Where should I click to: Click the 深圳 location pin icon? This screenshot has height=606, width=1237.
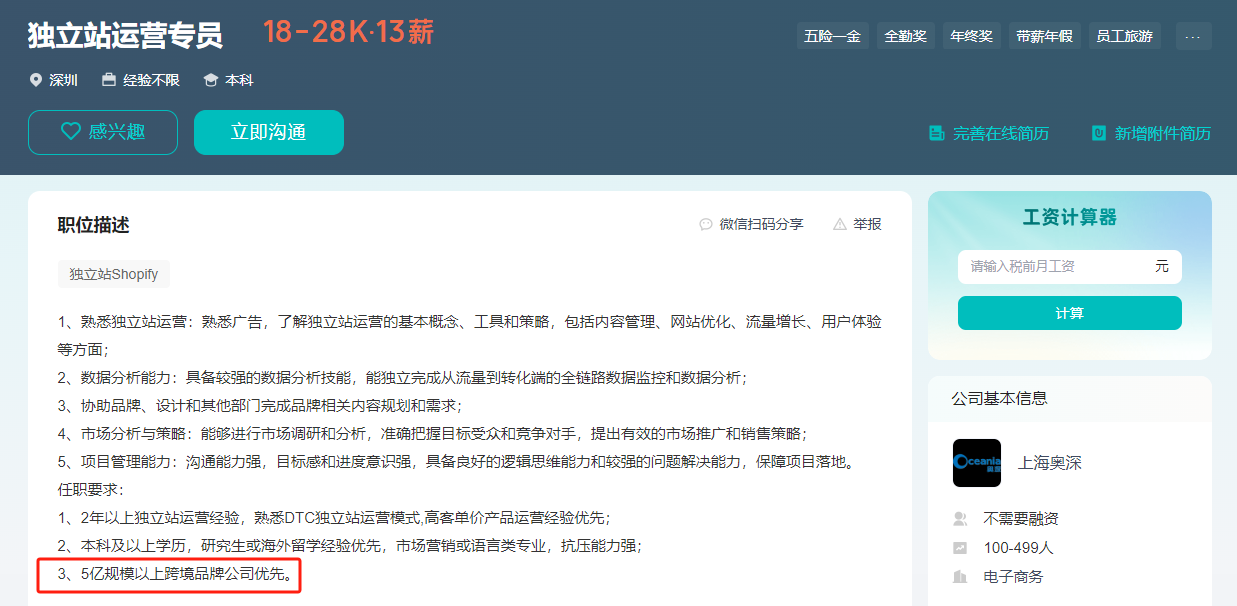click(36, 80)
